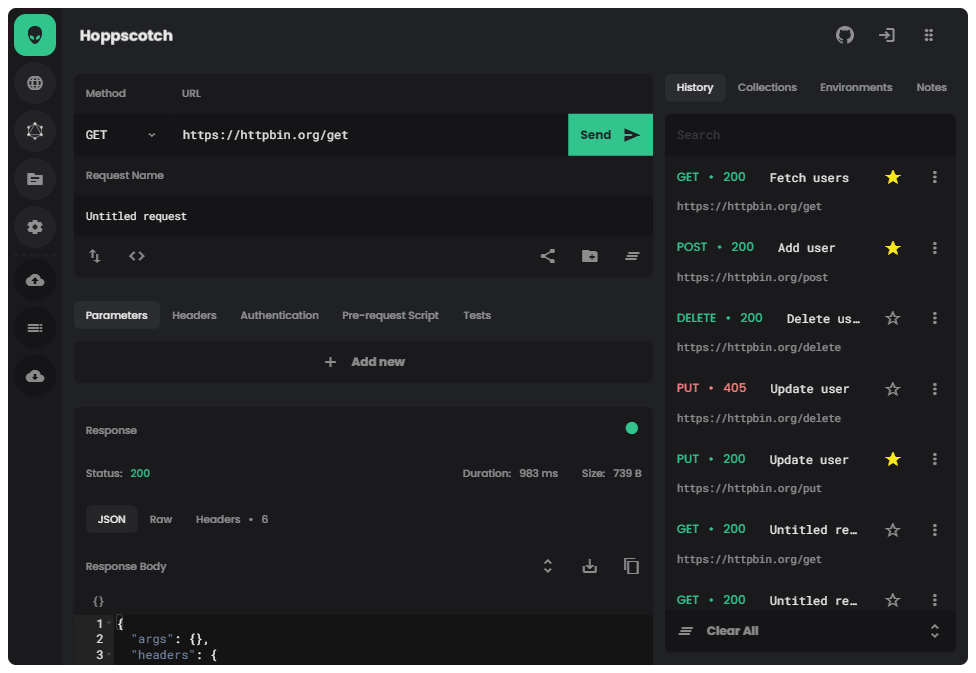
Task: Click the share request icon
Action: [548, 256]
